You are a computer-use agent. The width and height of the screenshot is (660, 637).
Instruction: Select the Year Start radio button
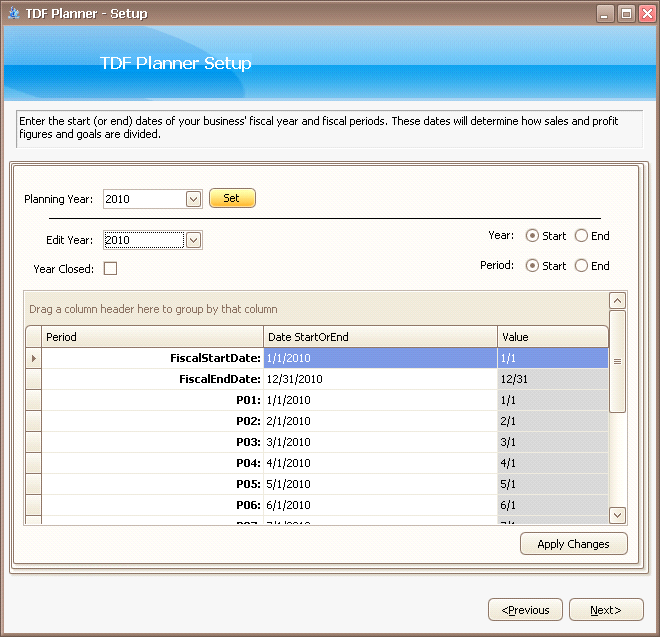click(532, 236)
